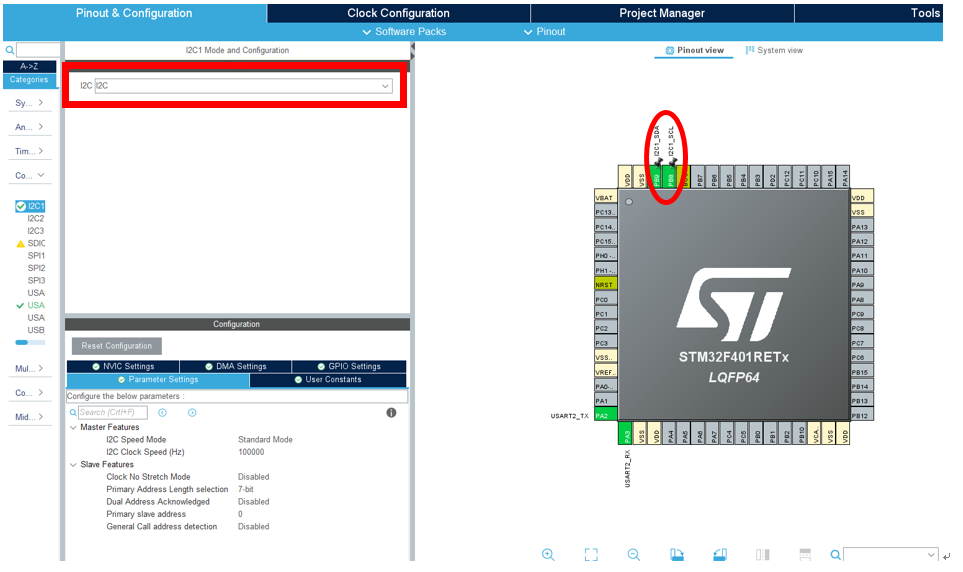Expand the Timers category
Screen dimensions: 963x572
click(x=29, y=151)
